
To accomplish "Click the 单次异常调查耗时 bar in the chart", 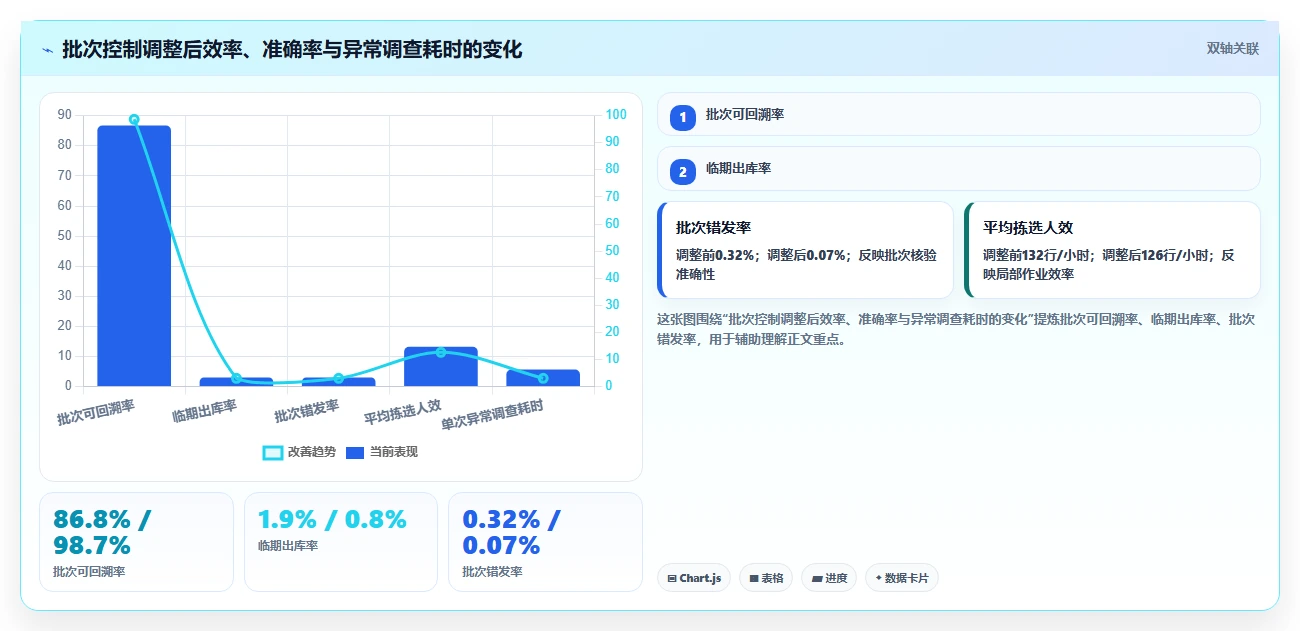I will [x=543, y=378].
